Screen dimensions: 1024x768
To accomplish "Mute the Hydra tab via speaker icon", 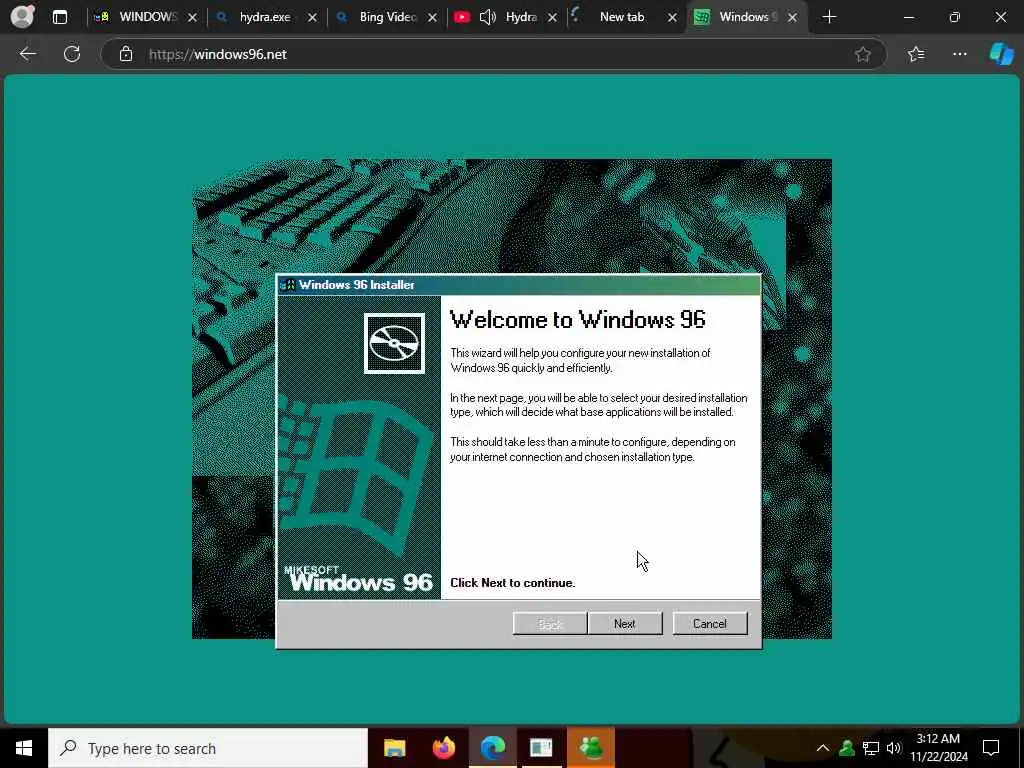I will 488,18.
